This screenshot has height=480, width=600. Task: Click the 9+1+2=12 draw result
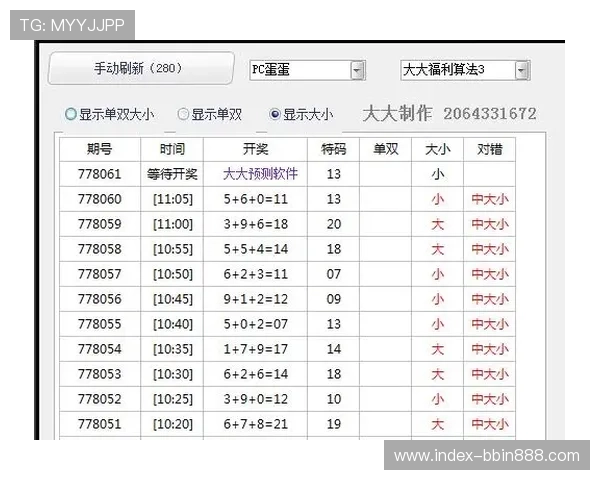[x=255, y=299]
